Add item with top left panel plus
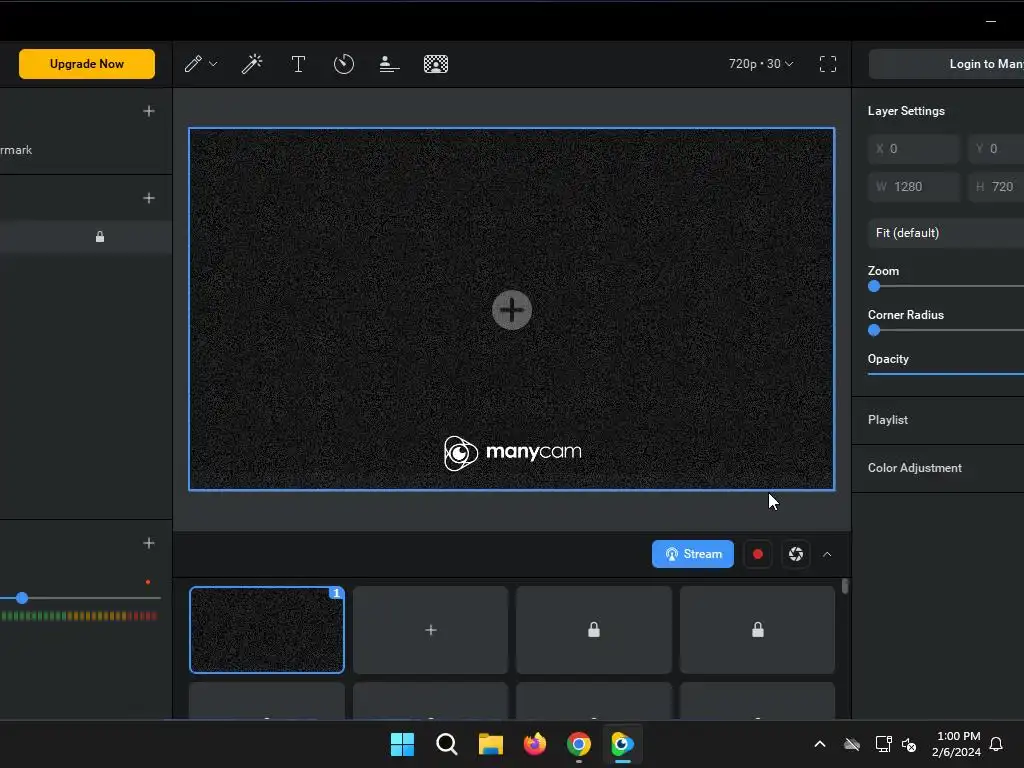Screen dimensions: 1024x768 pyautogui.click(x=149, y=111)
